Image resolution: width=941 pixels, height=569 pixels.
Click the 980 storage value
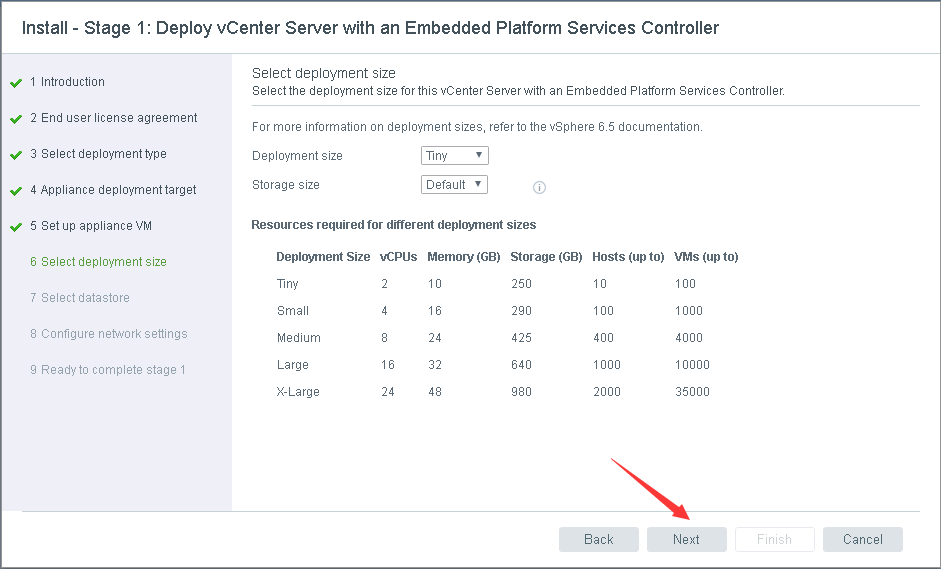(522, 392)
